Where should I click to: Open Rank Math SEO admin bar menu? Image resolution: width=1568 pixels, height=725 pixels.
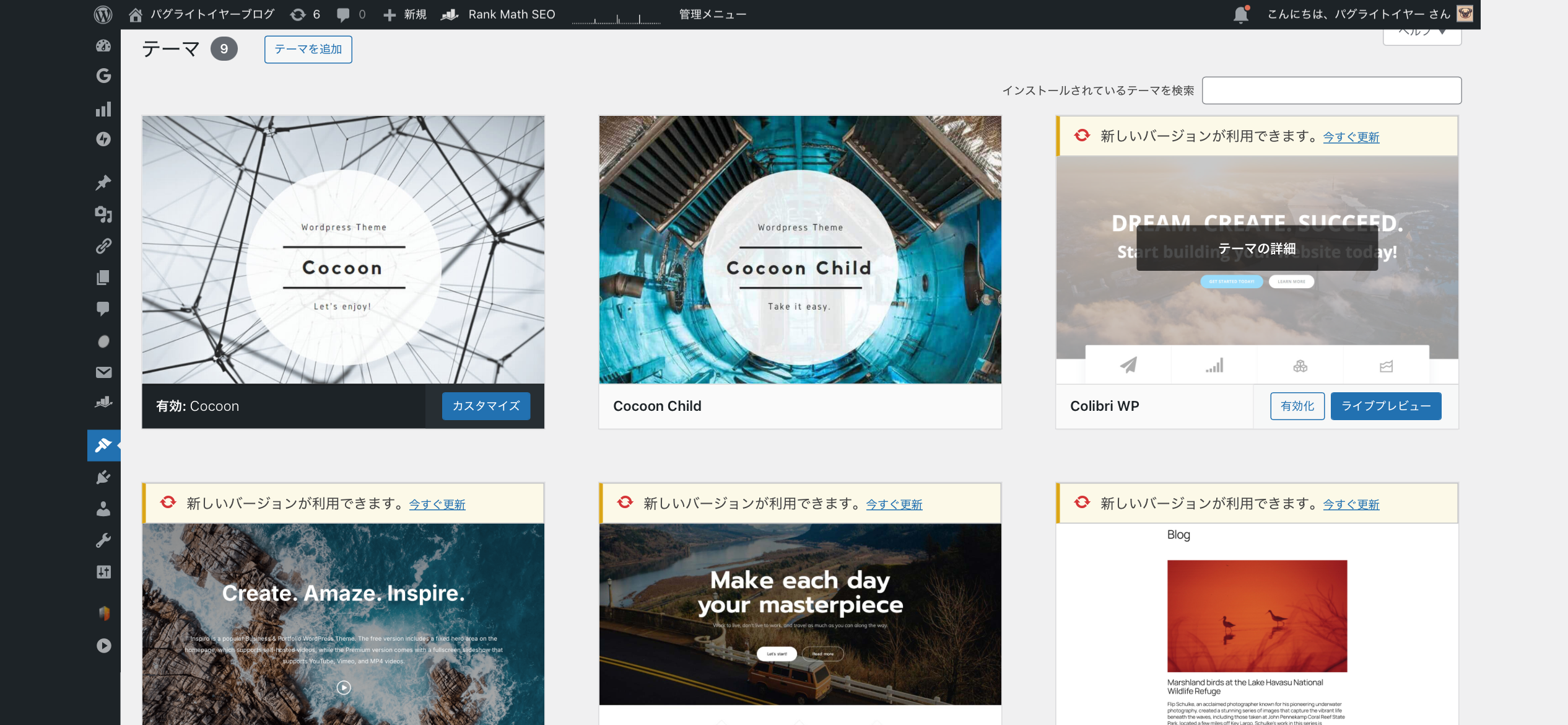tap(498, 14)
